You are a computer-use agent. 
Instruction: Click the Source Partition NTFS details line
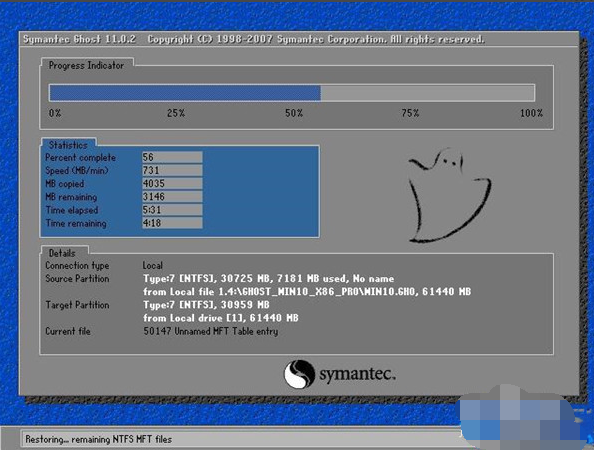tap(269, 278)
